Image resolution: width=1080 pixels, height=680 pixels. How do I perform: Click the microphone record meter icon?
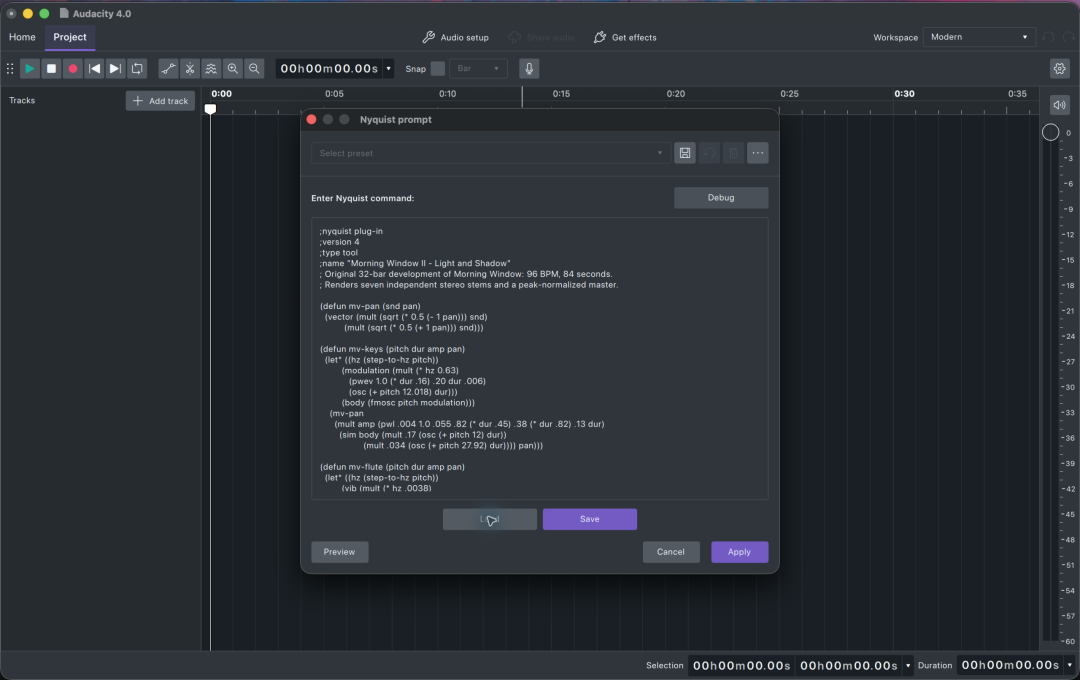point(529,68)
